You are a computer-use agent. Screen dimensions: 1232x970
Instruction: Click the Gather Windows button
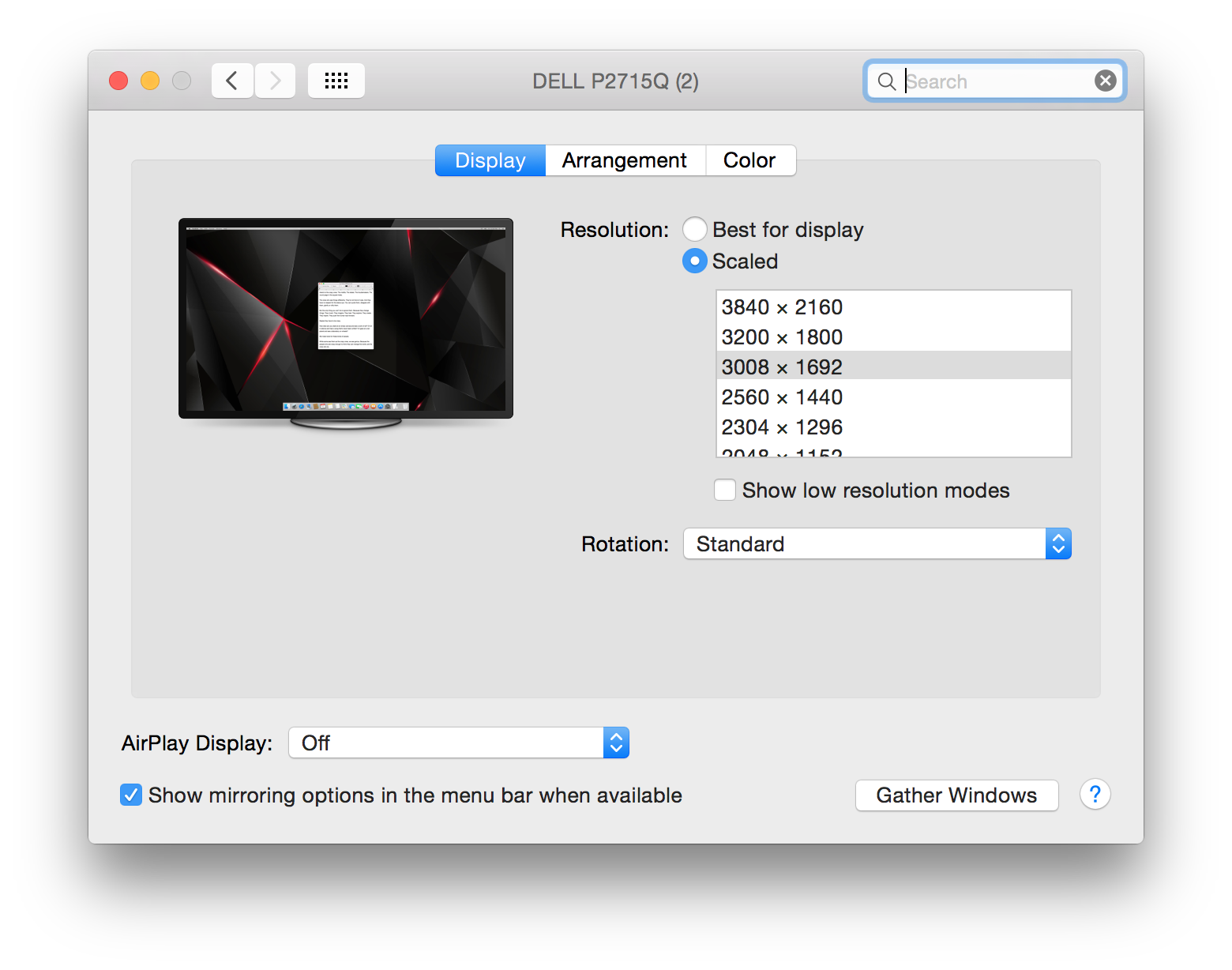coord(956,795)
